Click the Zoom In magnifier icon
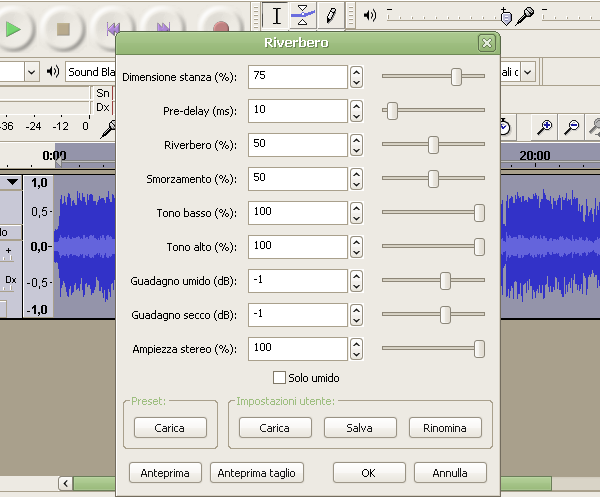 tap(545, 127)
